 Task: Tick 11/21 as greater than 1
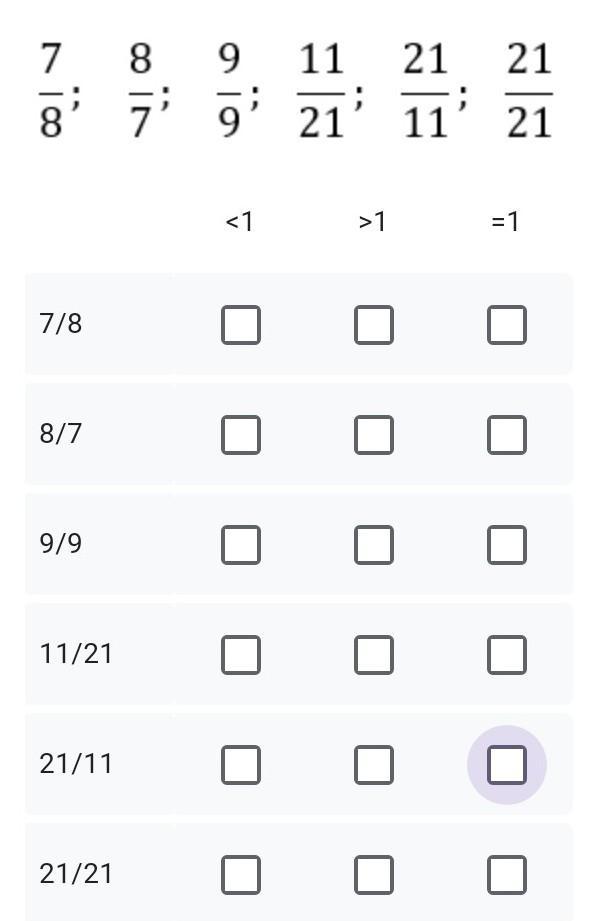(x=373, y=655)
